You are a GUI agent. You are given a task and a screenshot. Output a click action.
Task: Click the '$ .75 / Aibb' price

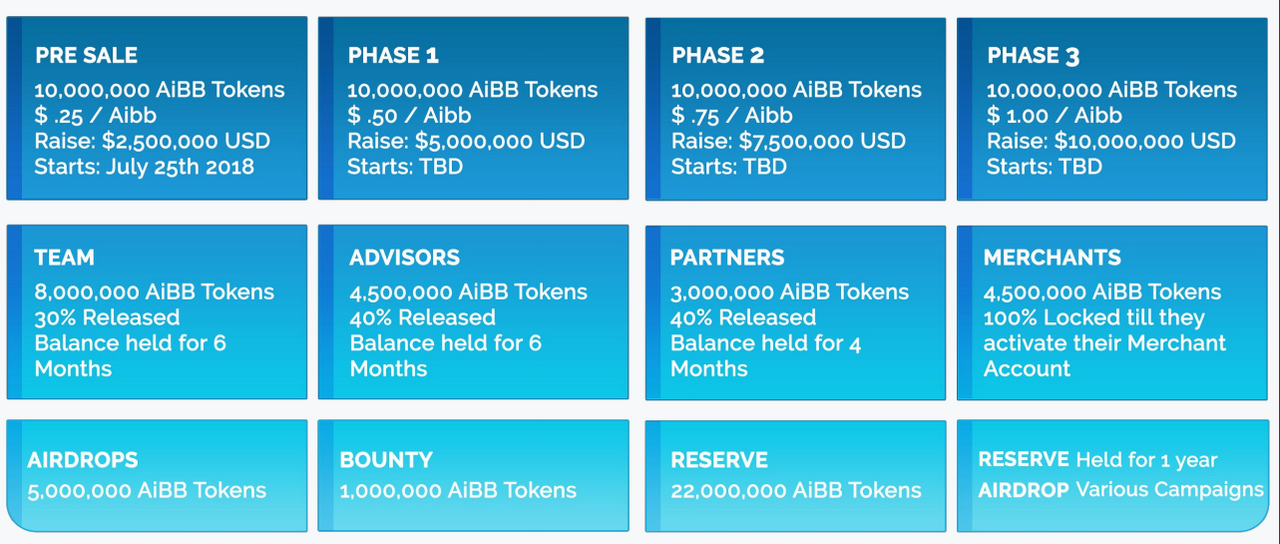pyautogui.click(x=731, y=115)
